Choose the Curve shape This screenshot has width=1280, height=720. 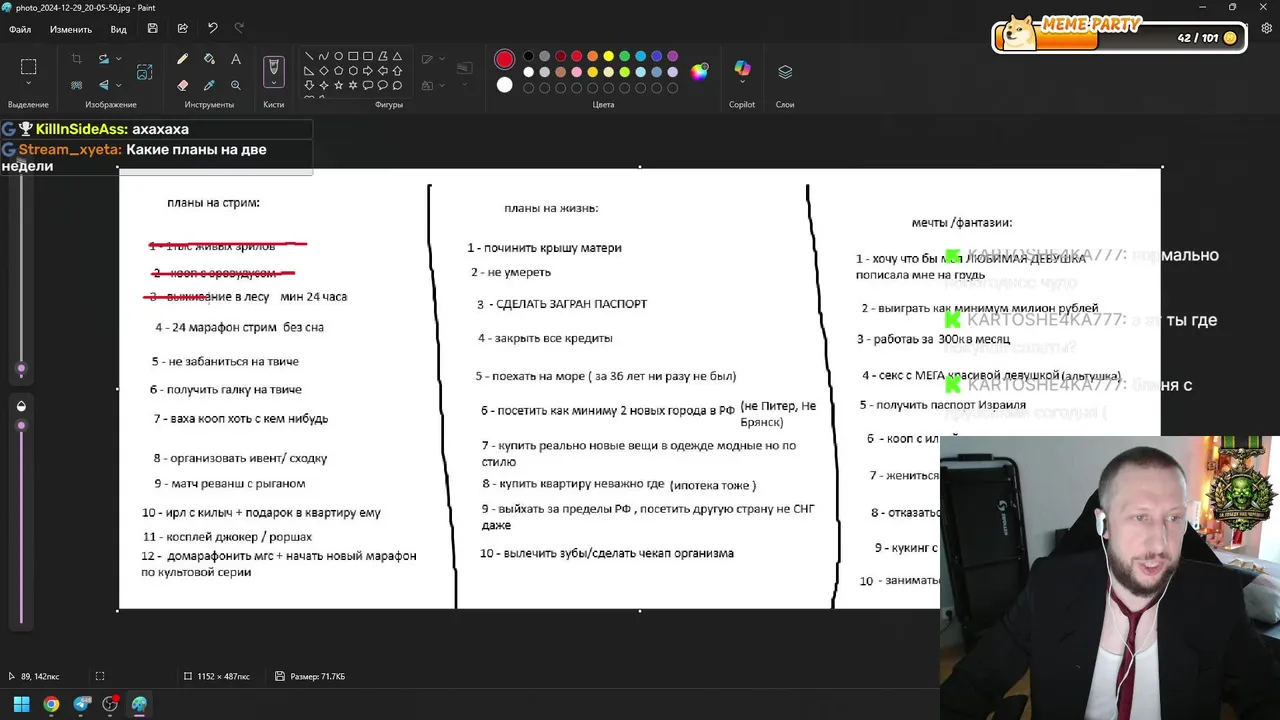pyautogui.click(x=324, y=56)
